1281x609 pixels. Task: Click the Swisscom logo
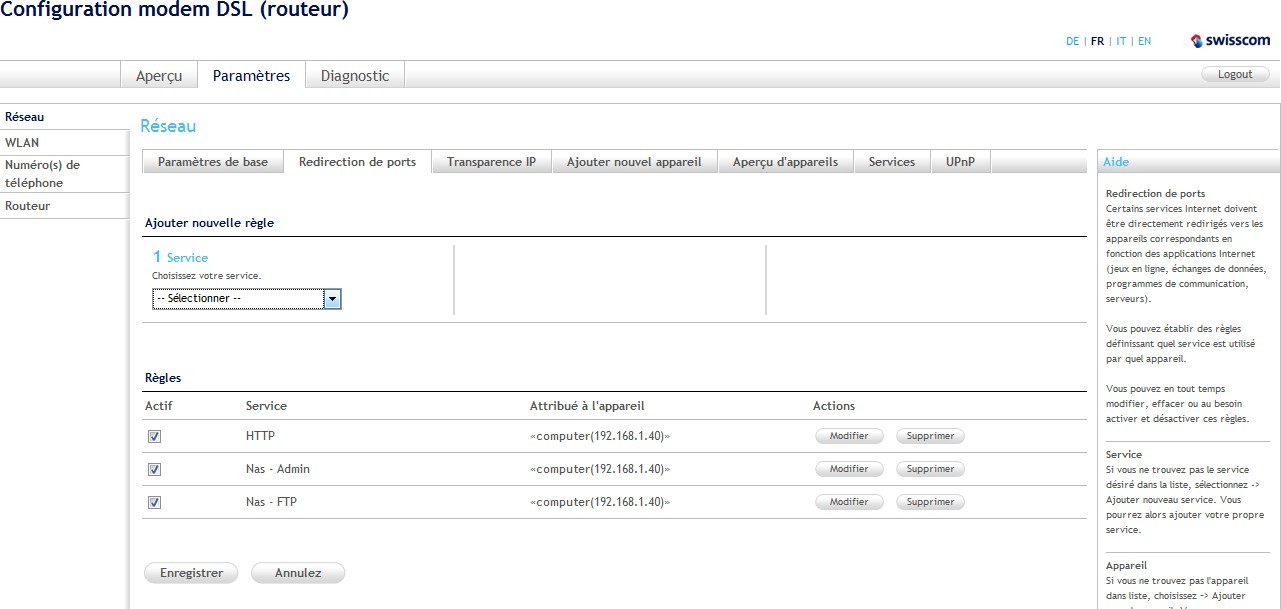pos(1229,41)
